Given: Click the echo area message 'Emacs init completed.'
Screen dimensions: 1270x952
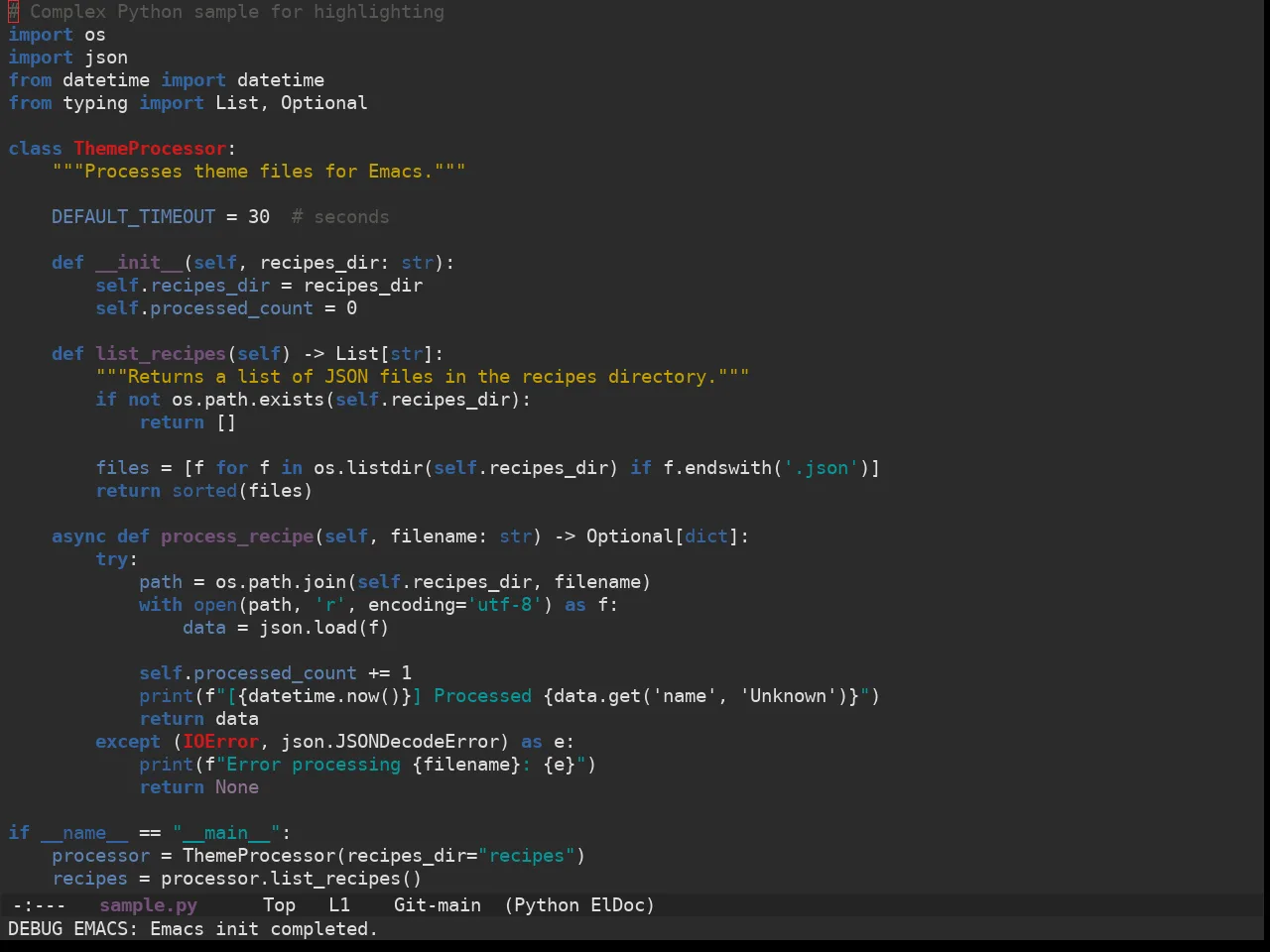Looking at the screenshot, I should point(263,929).
